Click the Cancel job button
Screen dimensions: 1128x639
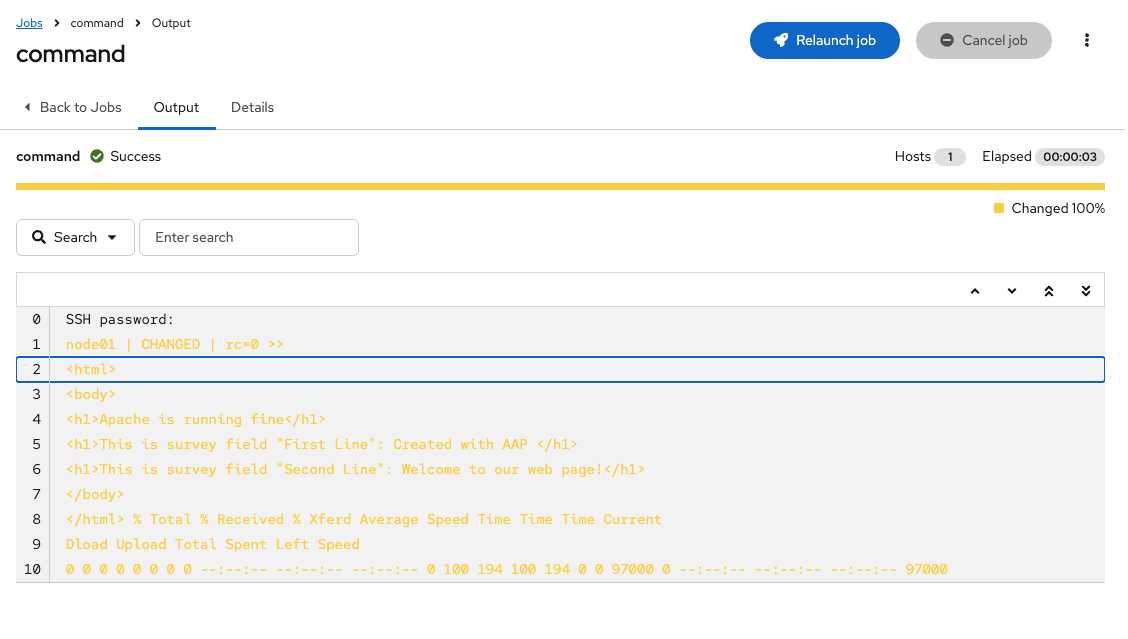pos(983,40)
